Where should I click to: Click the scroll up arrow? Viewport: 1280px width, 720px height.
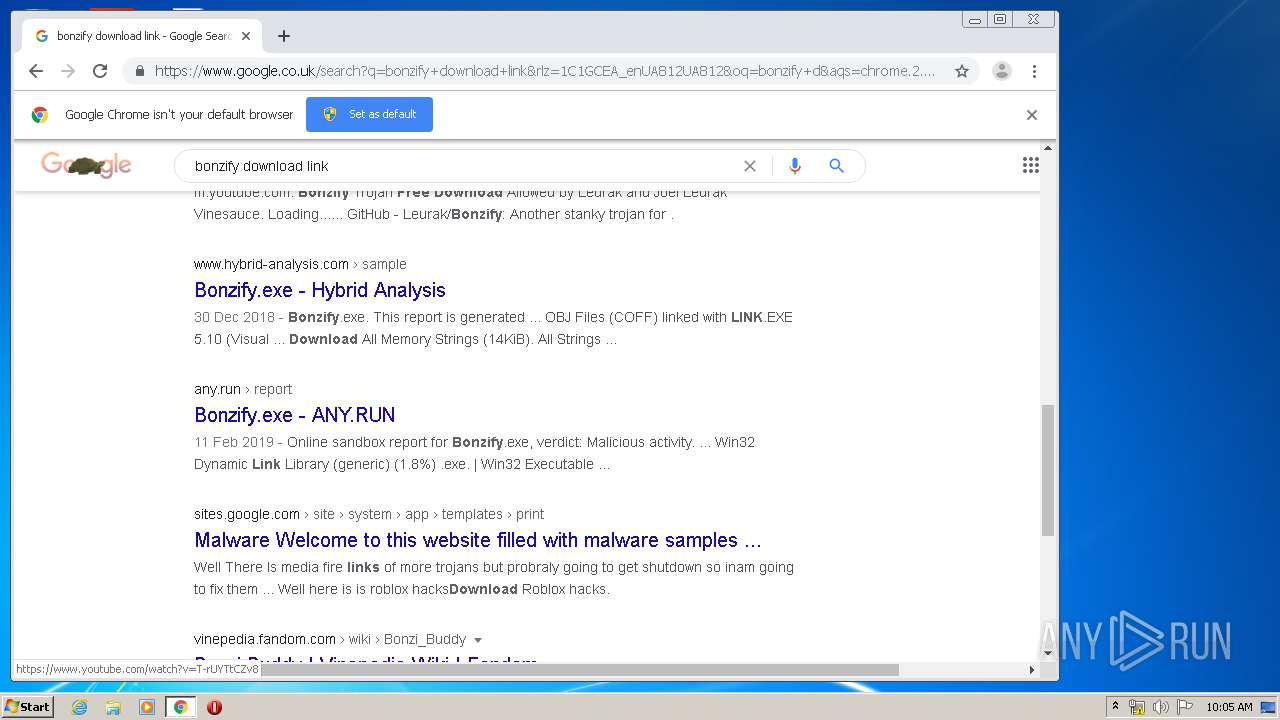[x=1048, y=148]
